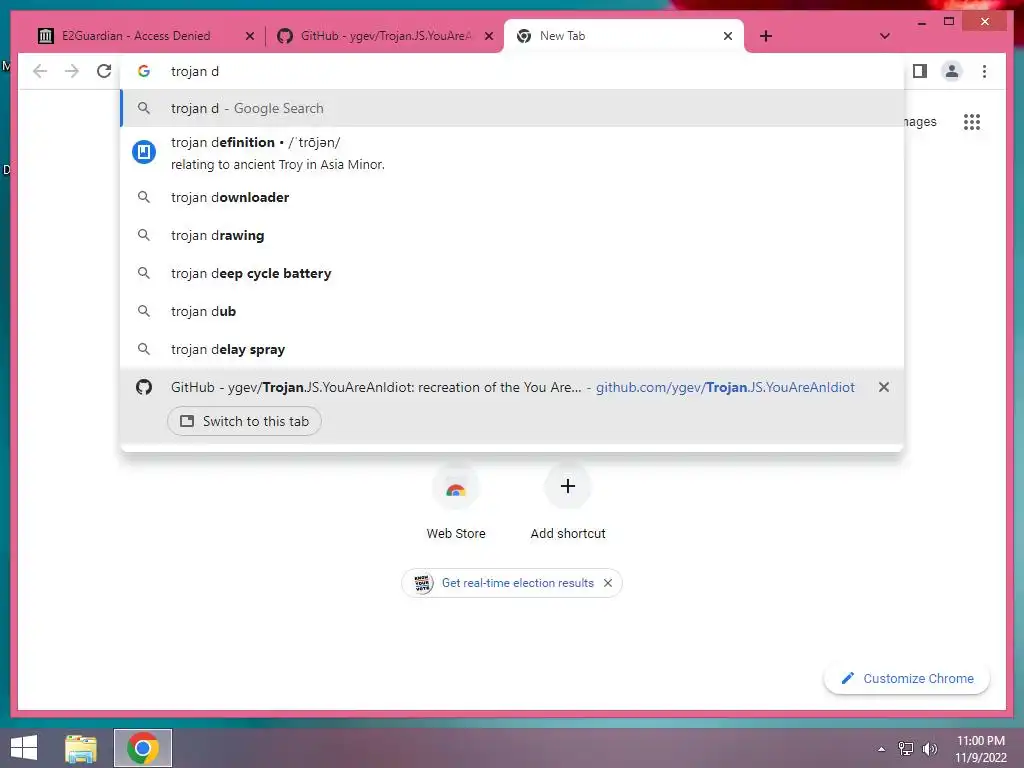
Task: Select 'trojan definition' suggestion
Action: click(x=512, y=153)
